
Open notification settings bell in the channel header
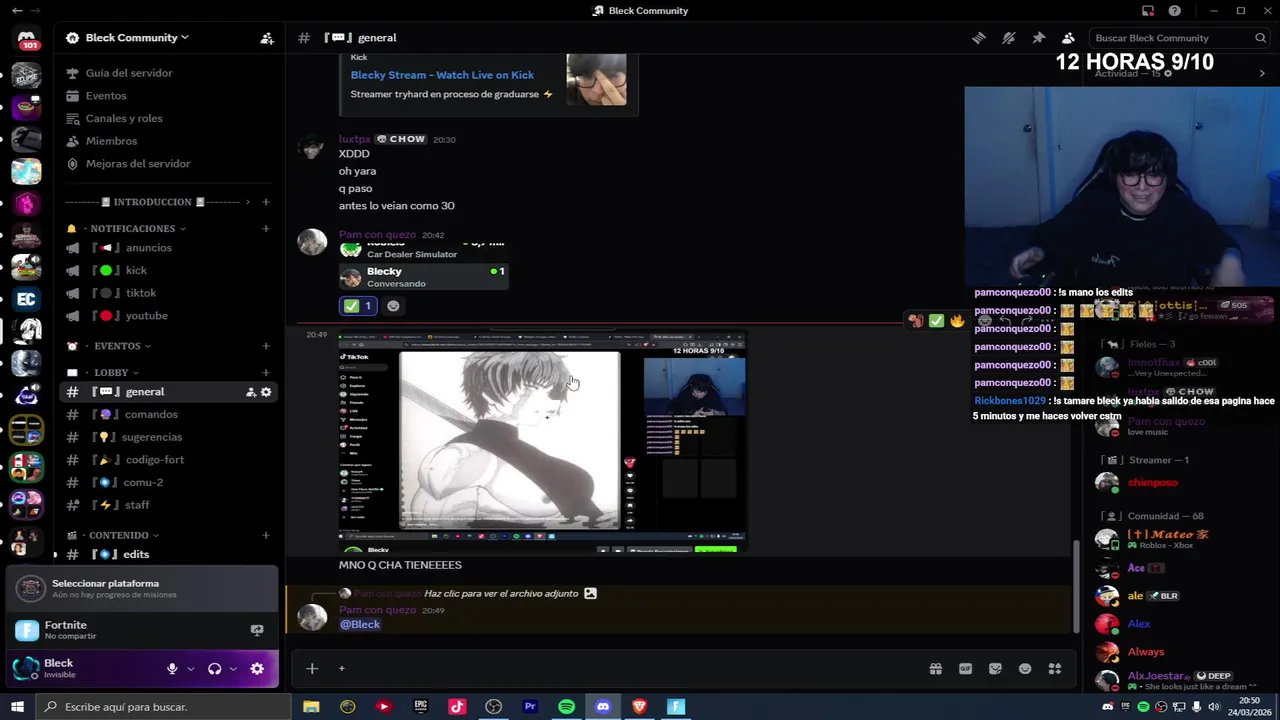1009,38
